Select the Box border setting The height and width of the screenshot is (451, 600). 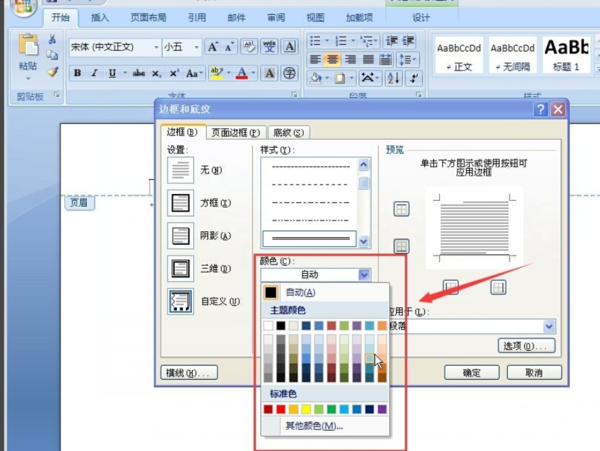pyautogui.click(x=181, y=203)
